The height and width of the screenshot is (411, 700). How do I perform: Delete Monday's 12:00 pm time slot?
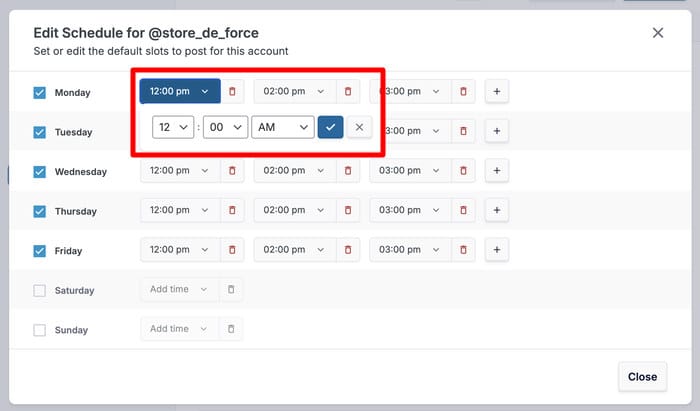[232, 91]
